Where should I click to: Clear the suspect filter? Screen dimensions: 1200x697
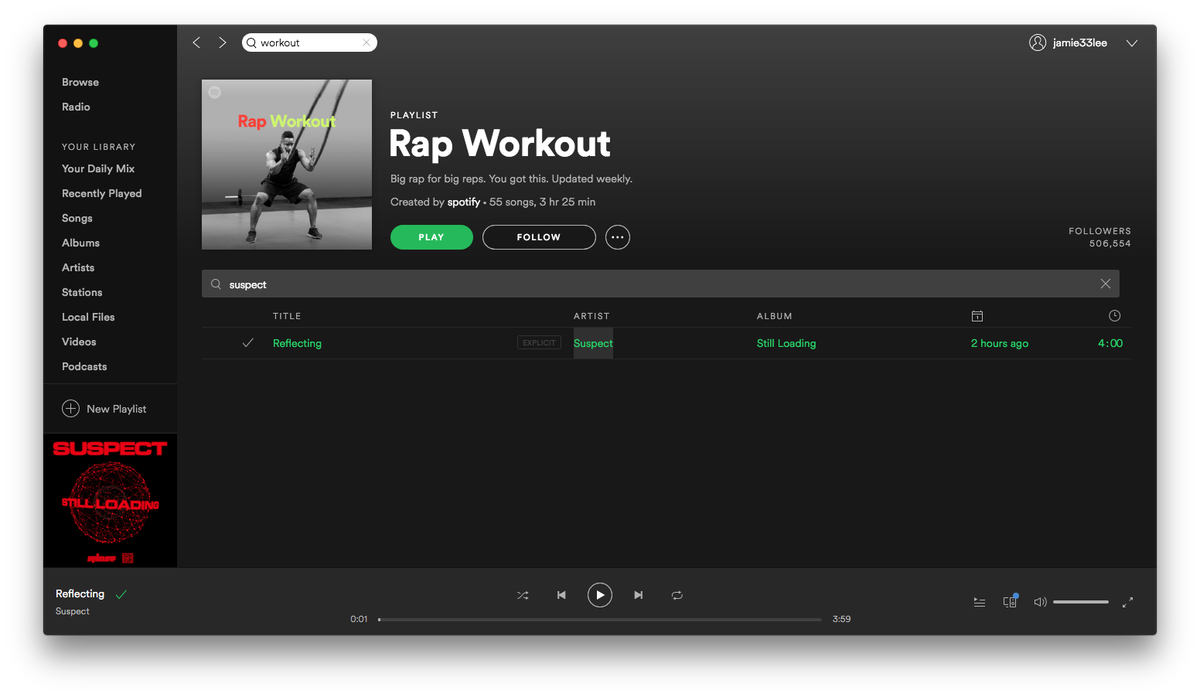click(x=1105, y=284)
